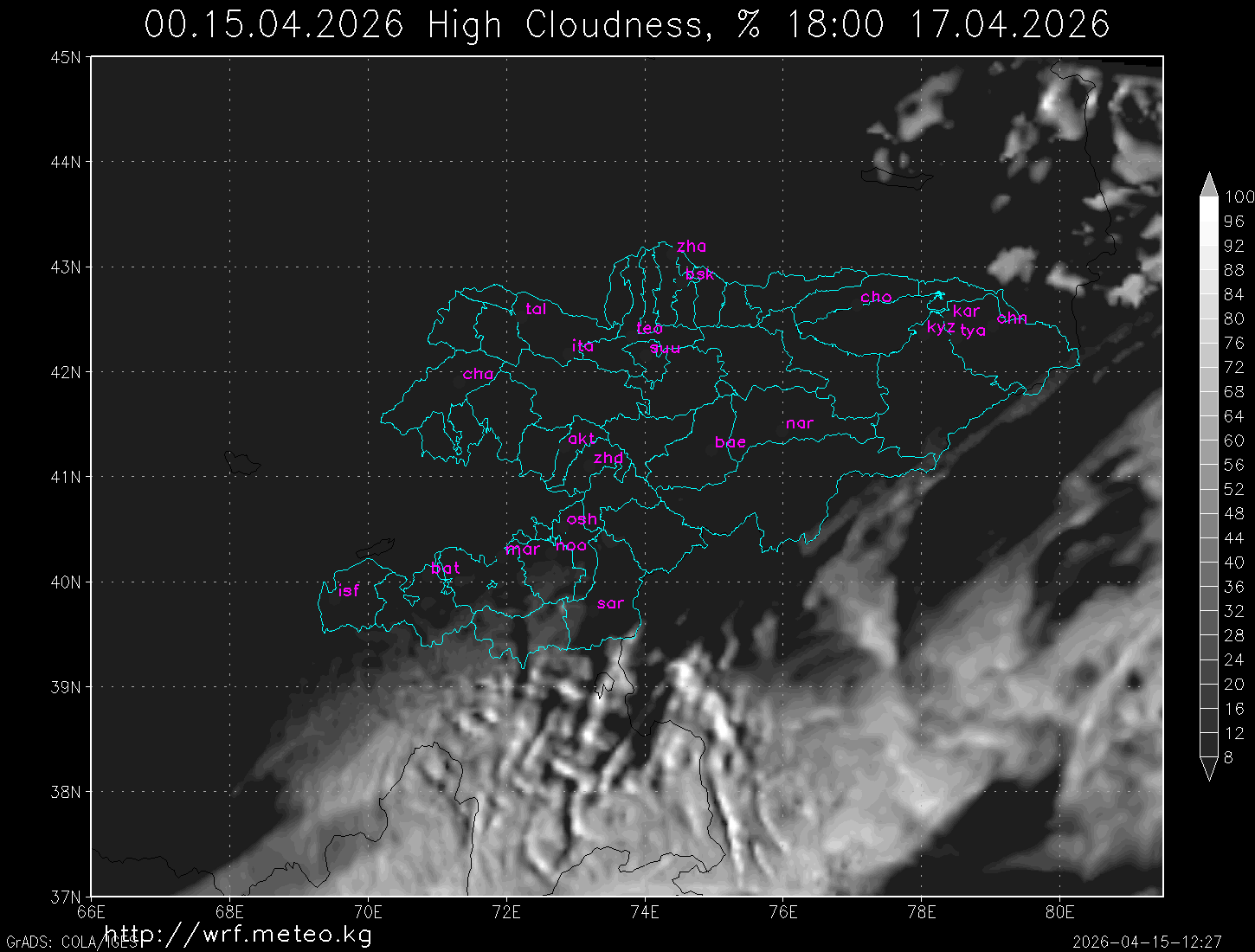Image resolution: width=1255 pixels, height=952 pixels.
Task: Select the 'kar' station label
Action: point(966,311)
